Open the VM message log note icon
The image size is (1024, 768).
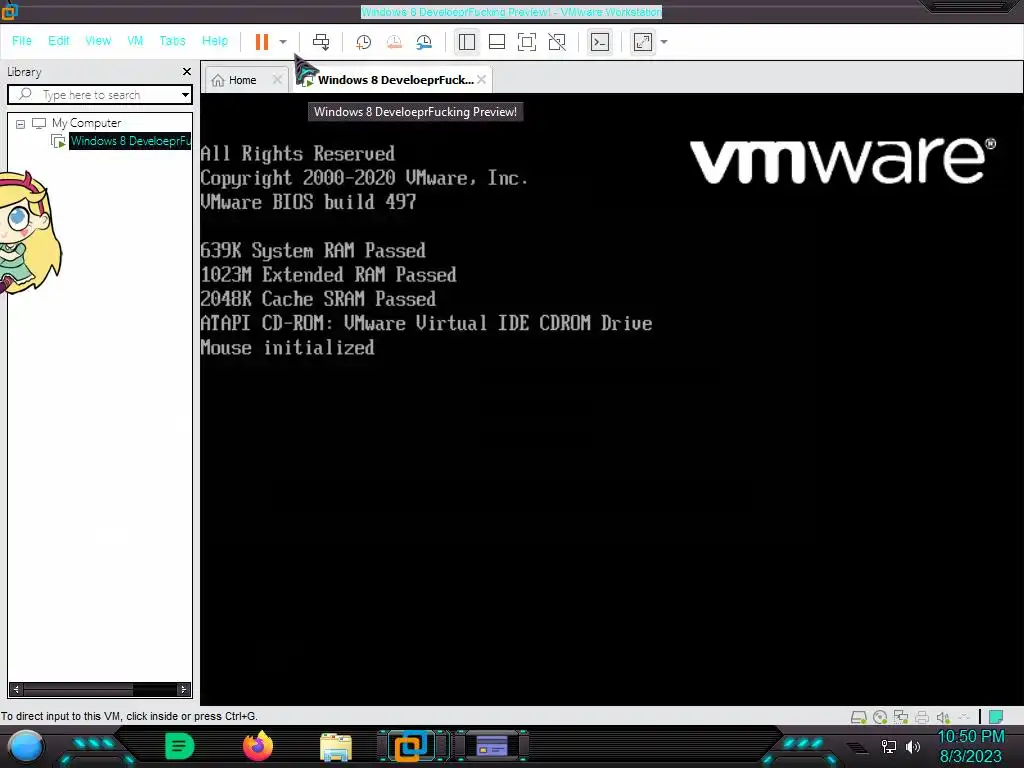996,717
